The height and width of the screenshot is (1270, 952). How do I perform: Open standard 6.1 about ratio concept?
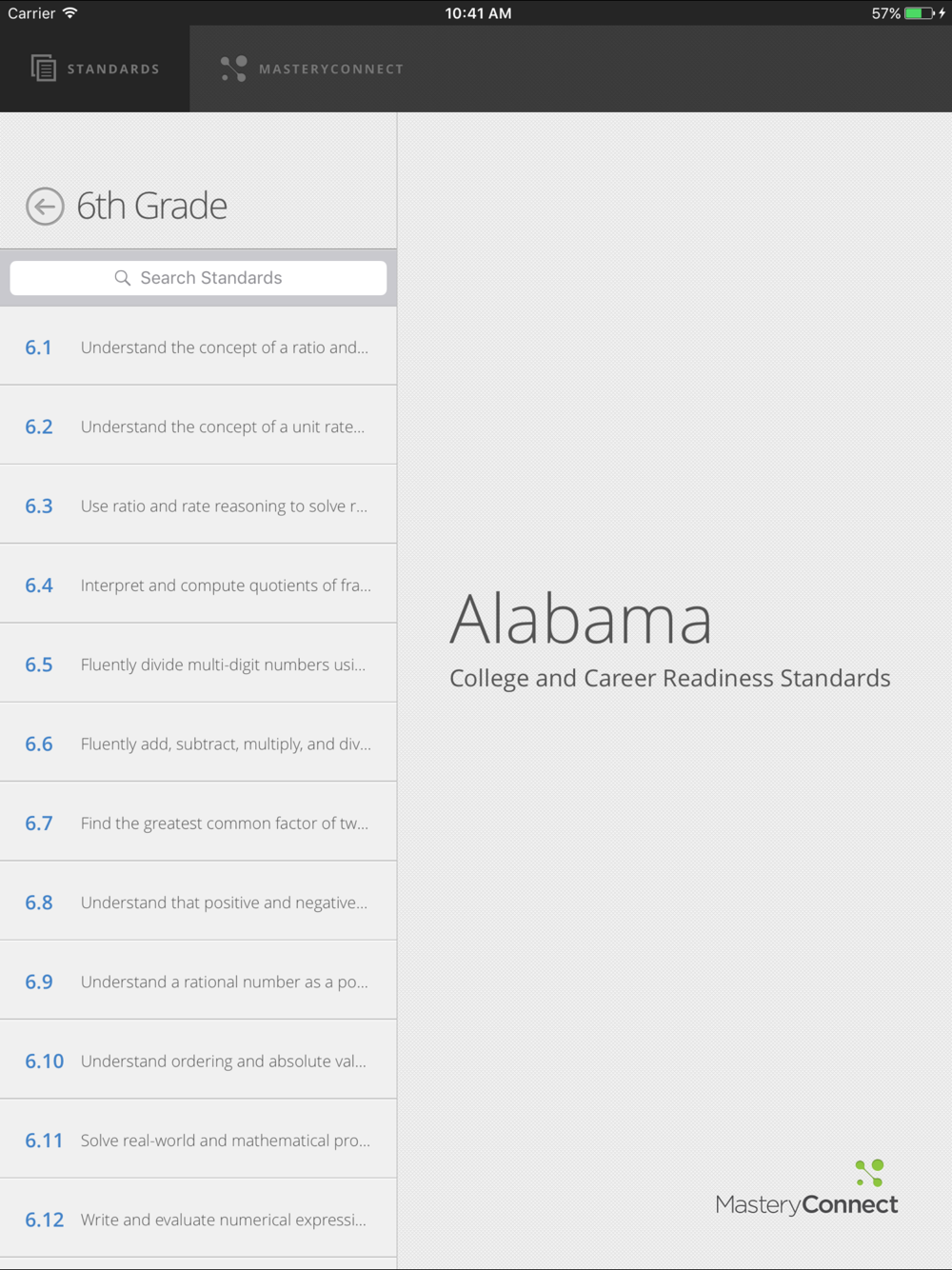click(x=198, y=347)
